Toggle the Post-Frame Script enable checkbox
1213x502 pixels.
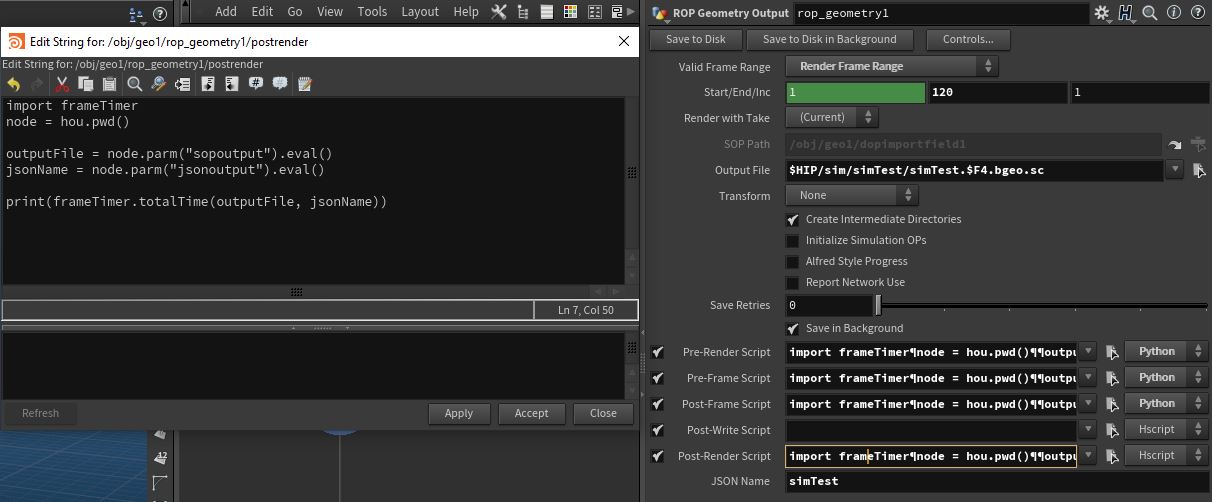[x=657, y=404]
